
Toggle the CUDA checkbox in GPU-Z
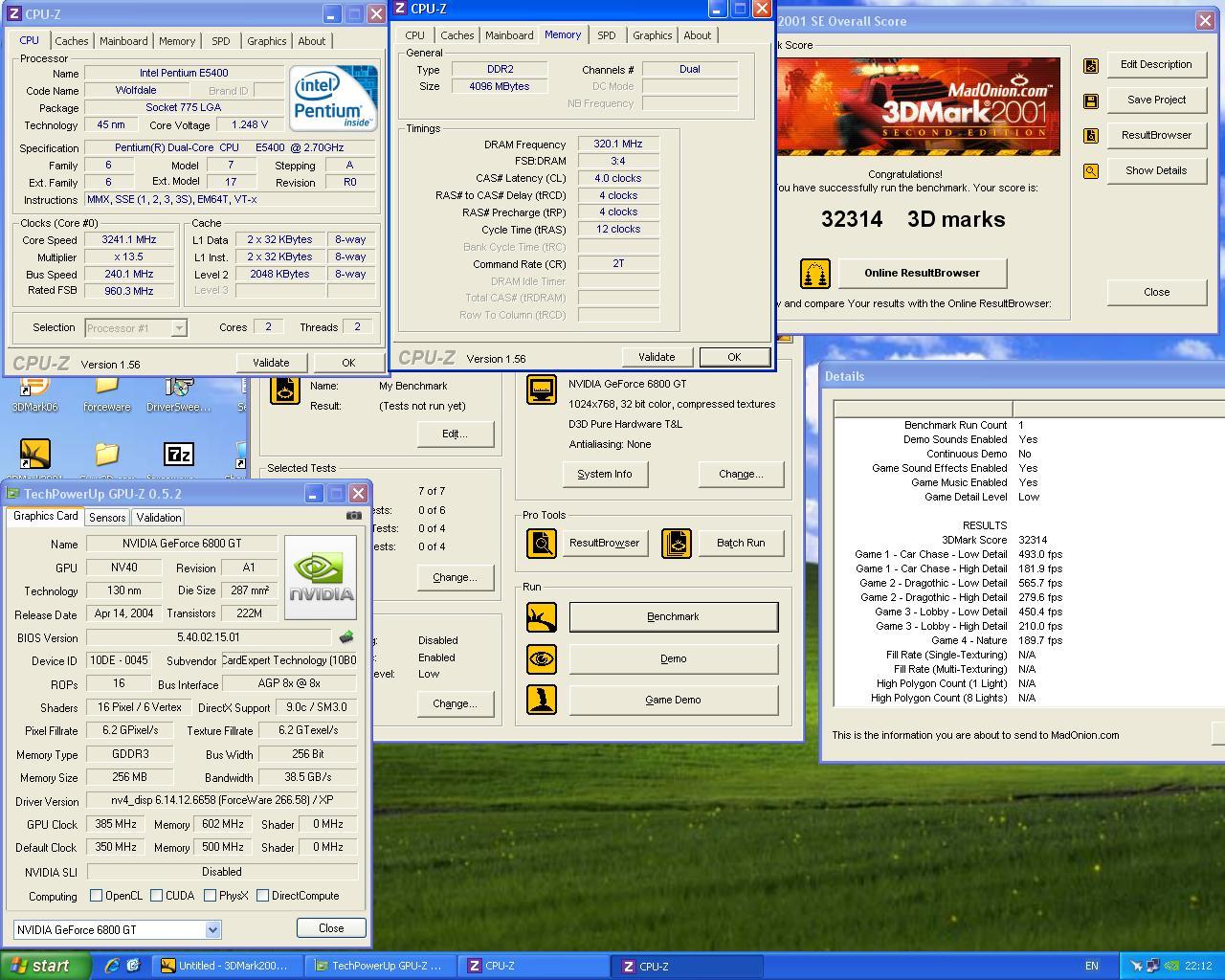pos(156,896)
